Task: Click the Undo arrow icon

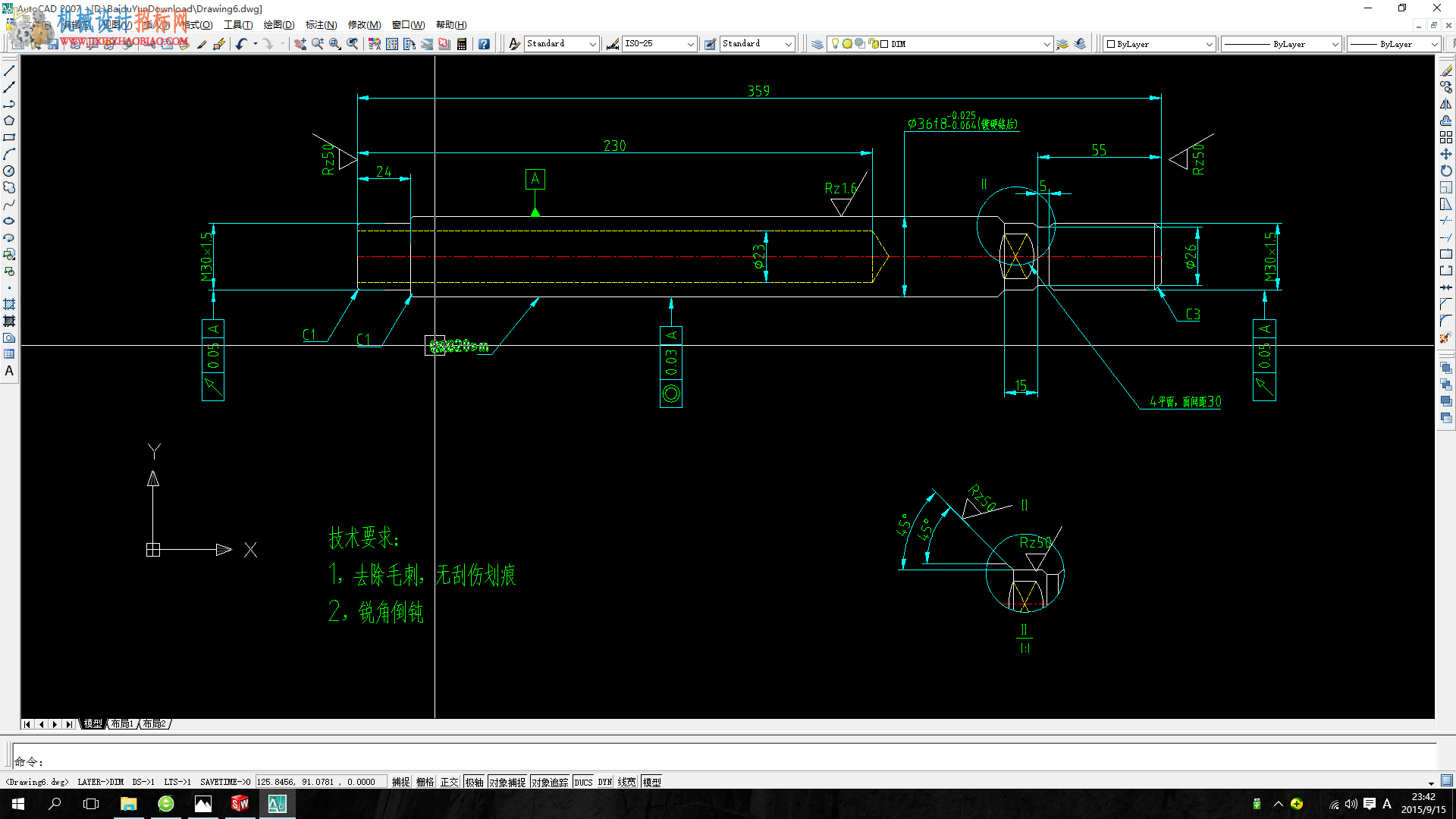Action: click(241, 44)
